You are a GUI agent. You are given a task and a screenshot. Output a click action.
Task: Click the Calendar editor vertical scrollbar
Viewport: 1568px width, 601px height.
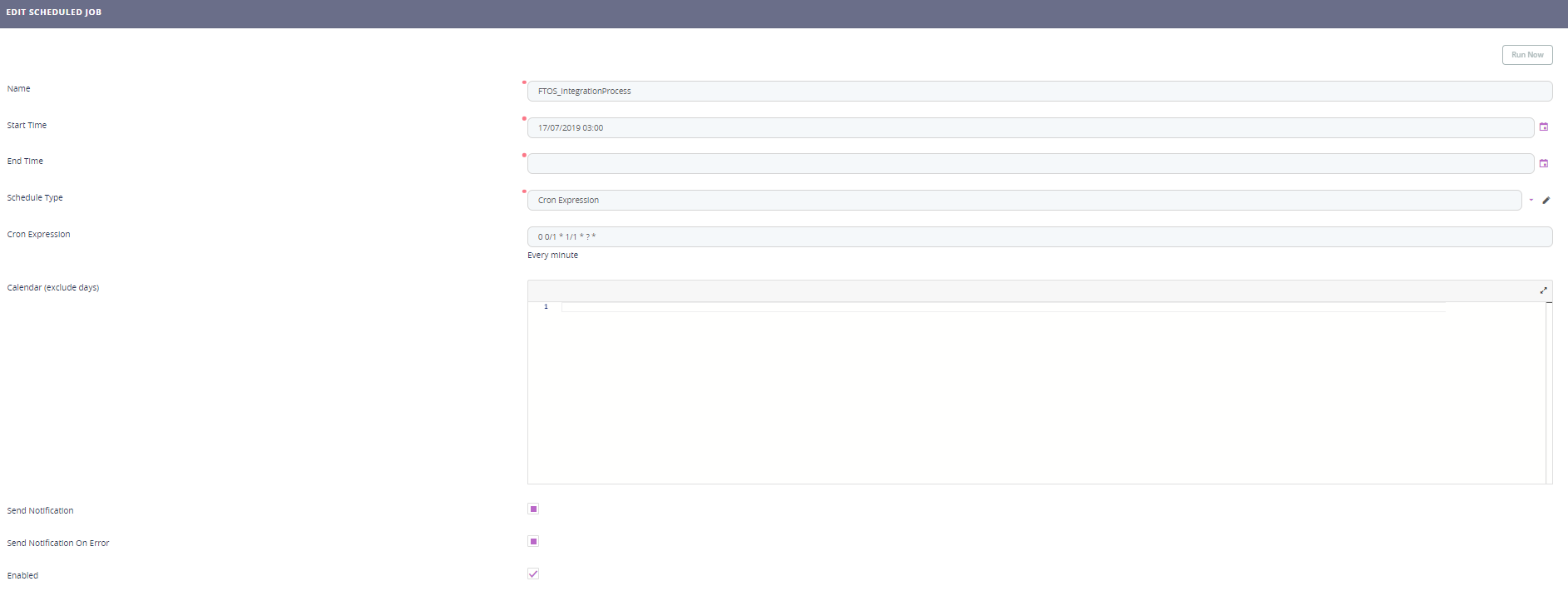point(1549,391)
